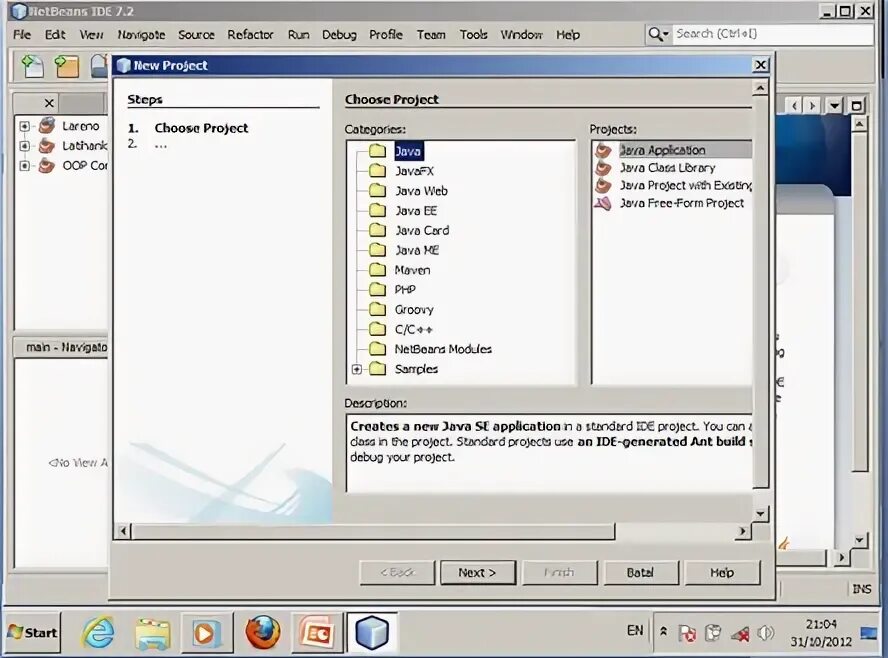Open the File menu
888x658 pixels.
pos(22,35)
